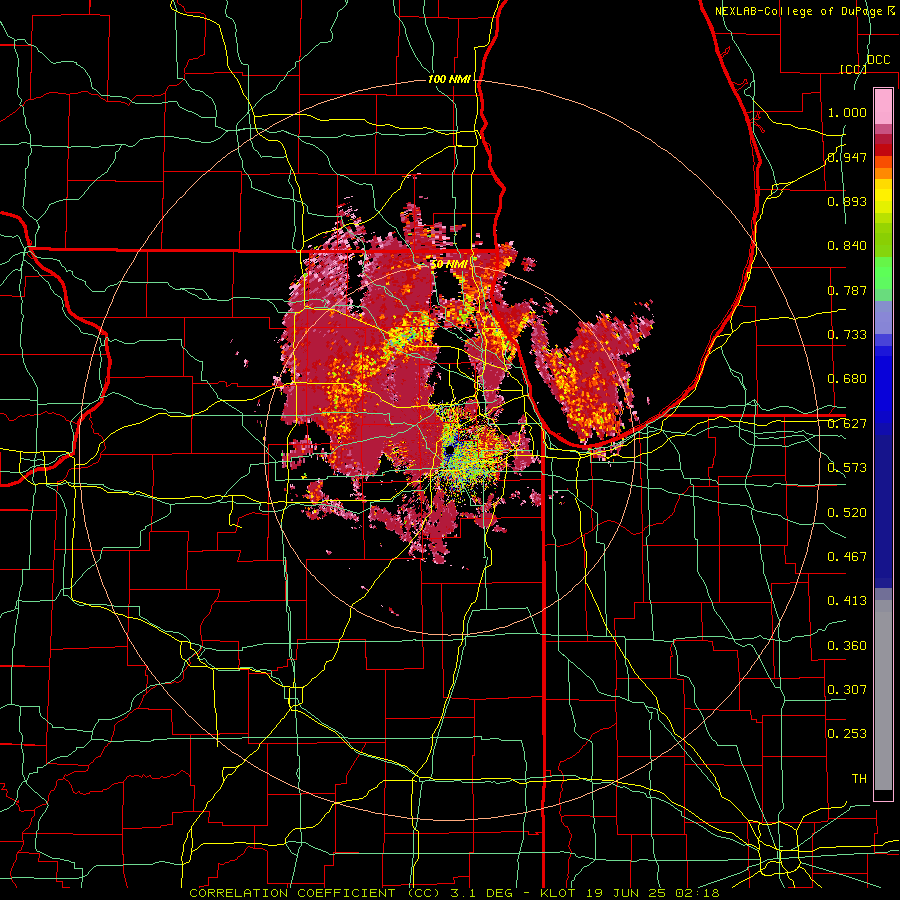Click the [CC] label above the color bar

[853, 69]
